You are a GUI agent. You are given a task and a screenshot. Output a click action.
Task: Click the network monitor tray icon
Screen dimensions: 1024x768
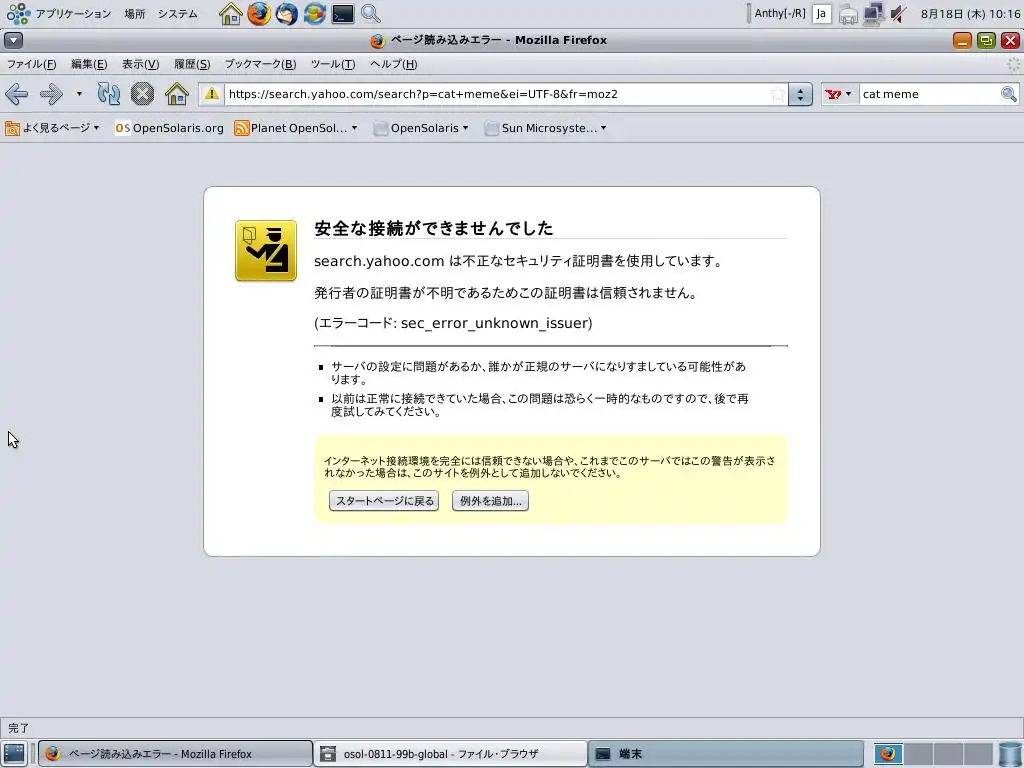coord(874,14)
